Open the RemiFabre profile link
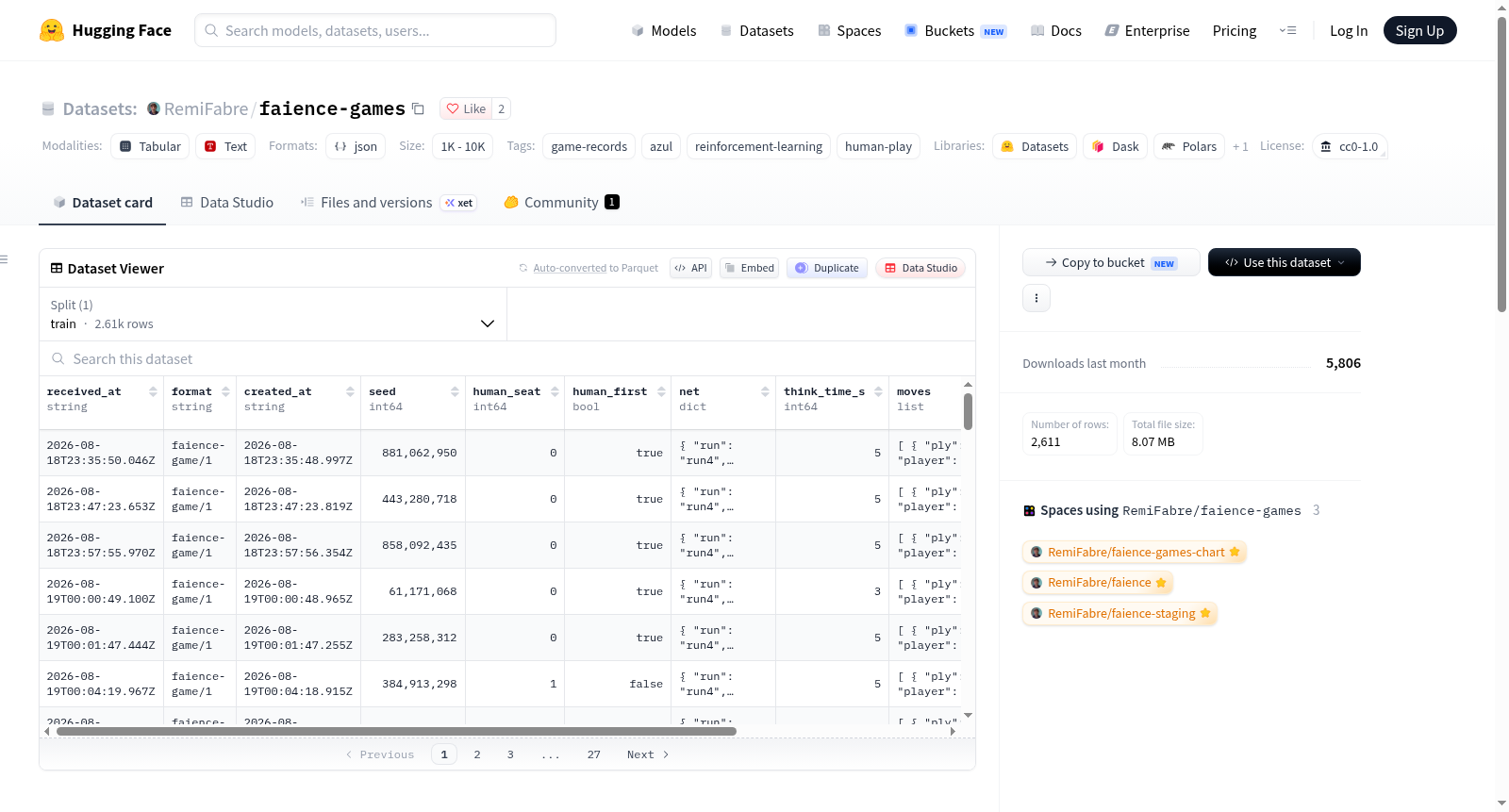Image resolution: width=1509 pixels, height=812 pixels. pos(206,108)
